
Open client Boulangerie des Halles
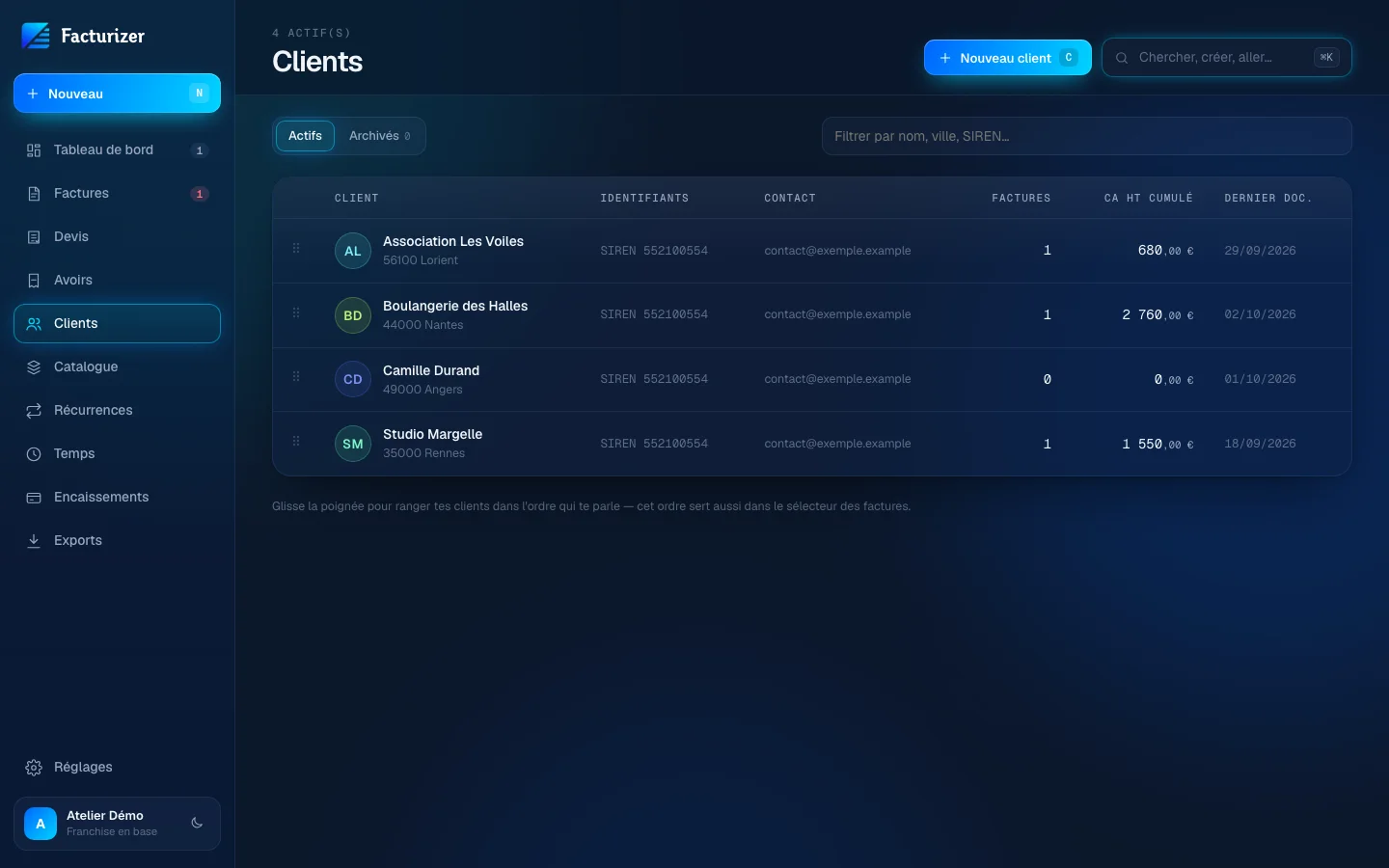[455, 306]
